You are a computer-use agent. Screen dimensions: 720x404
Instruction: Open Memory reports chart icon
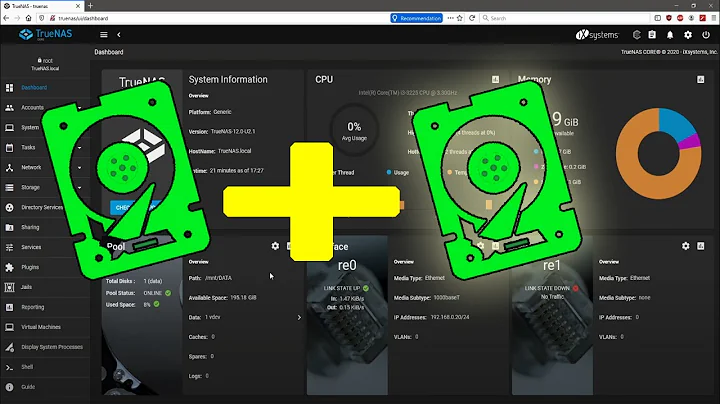(701, 79)
